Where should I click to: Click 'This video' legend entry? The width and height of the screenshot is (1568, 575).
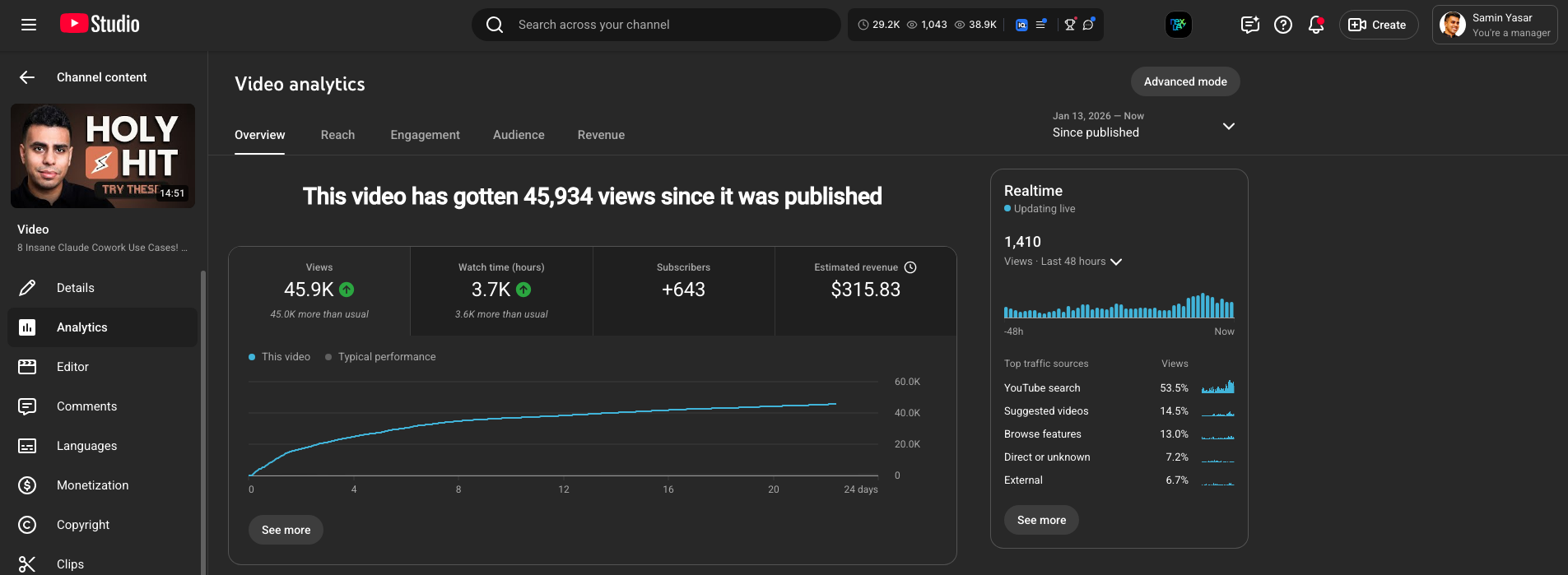coord(280,357)
